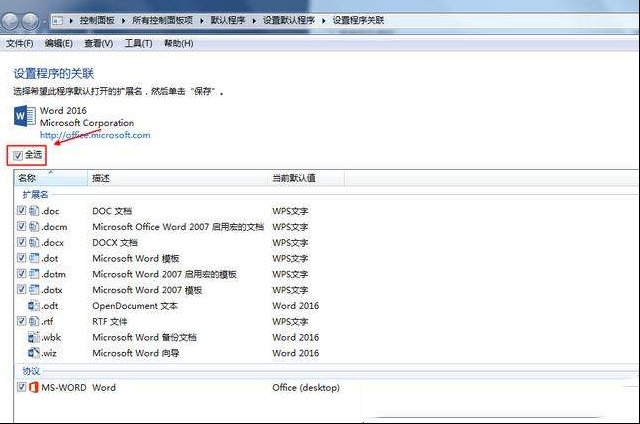The width and height of the screenshot is (640, 424).
Task: Expand breadcrumb arrow before 默认程序
Action: (x=202, y=20)
